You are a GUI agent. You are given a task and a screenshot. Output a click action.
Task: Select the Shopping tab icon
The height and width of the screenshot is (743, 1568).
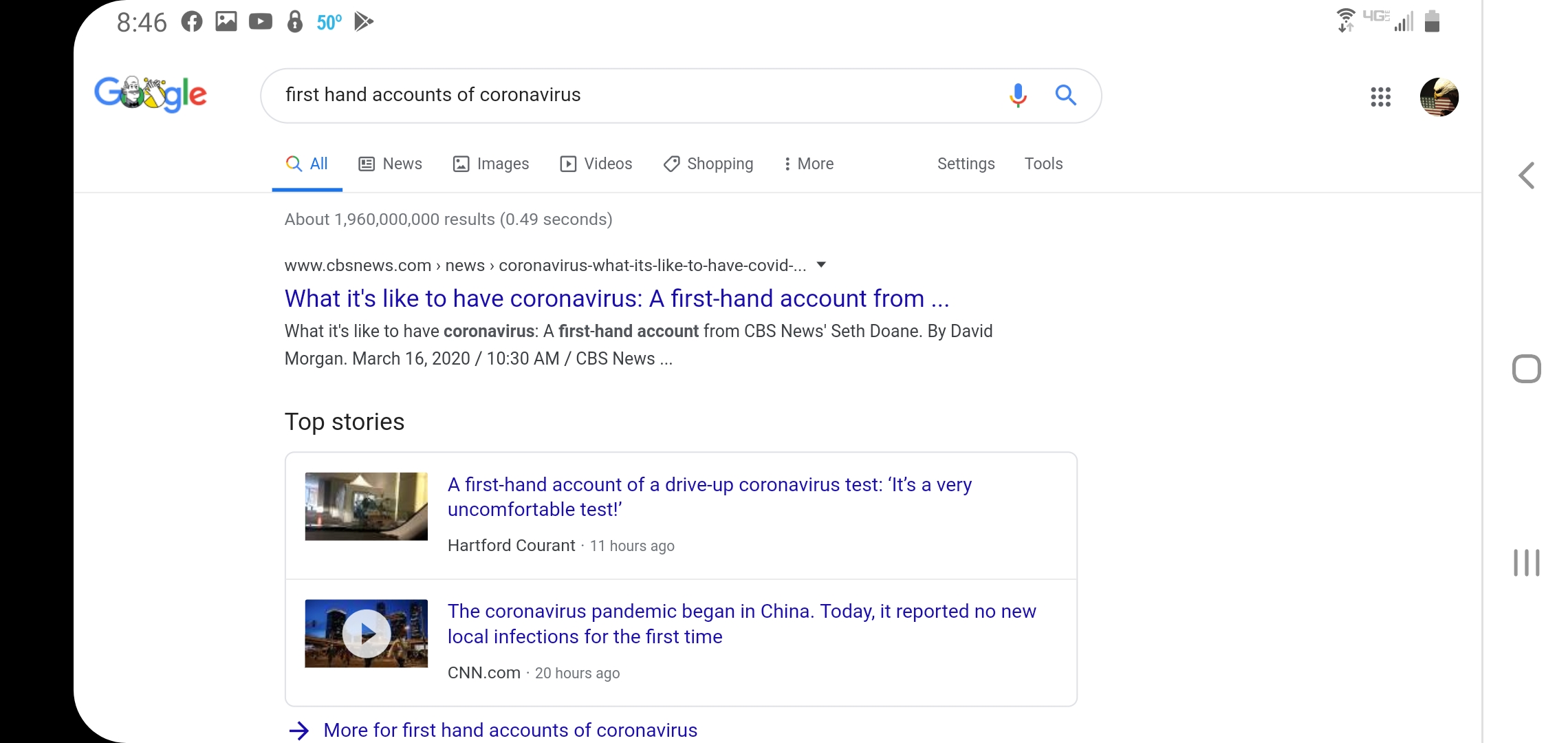[x=671, y=164]
